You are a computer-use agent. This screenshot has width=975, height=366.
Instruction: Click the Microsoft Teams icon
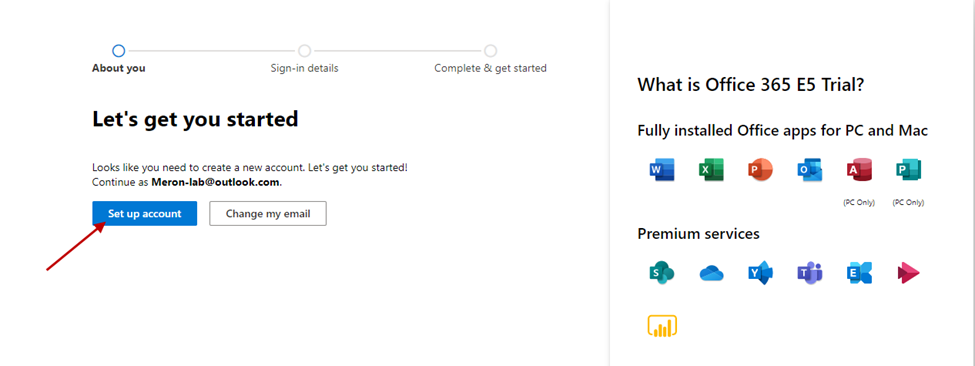tap(810, 272)
